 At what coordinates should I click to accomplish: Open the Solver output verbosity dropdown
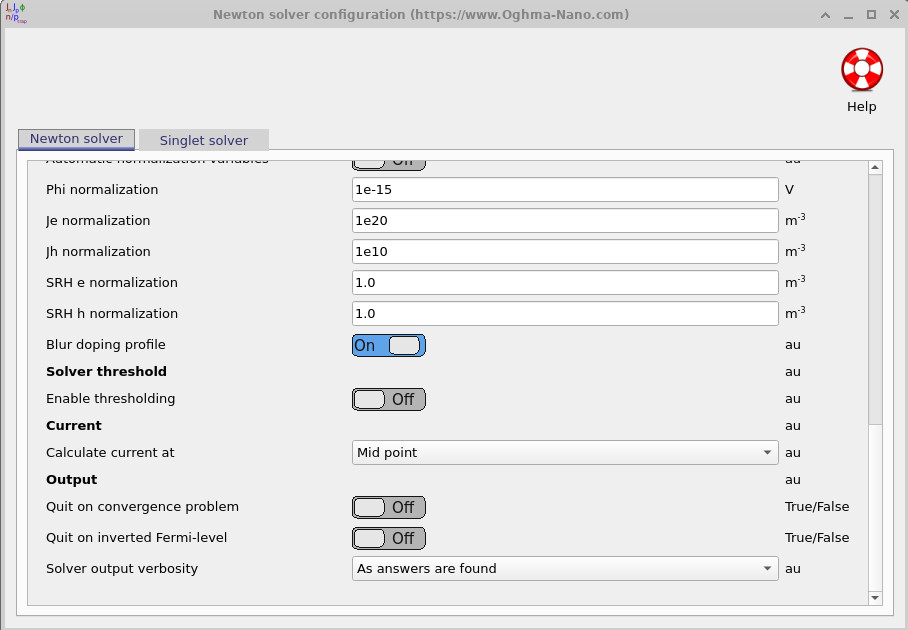point(565,568)
